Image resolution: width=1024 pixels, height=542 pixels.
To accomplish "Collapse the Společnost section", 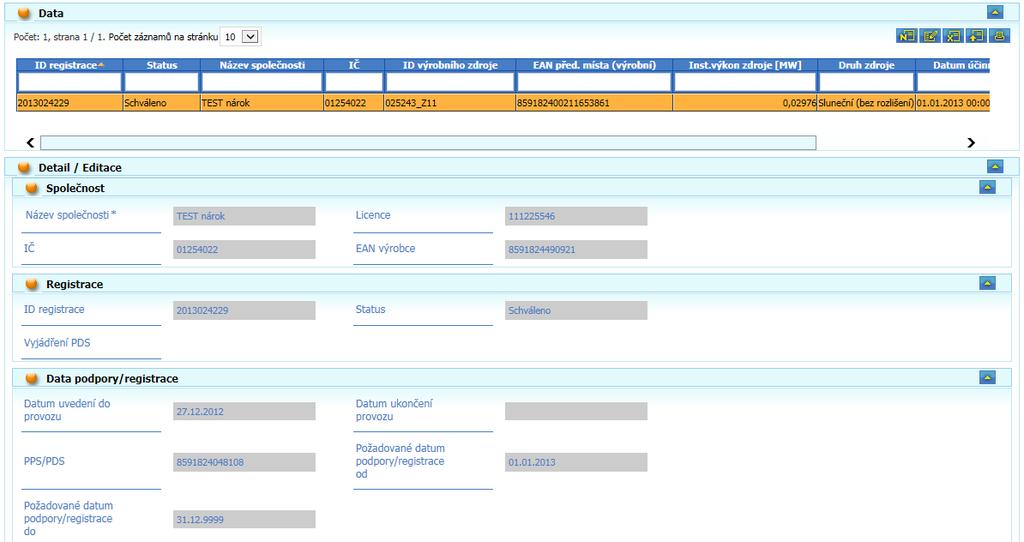I will 987,187.
